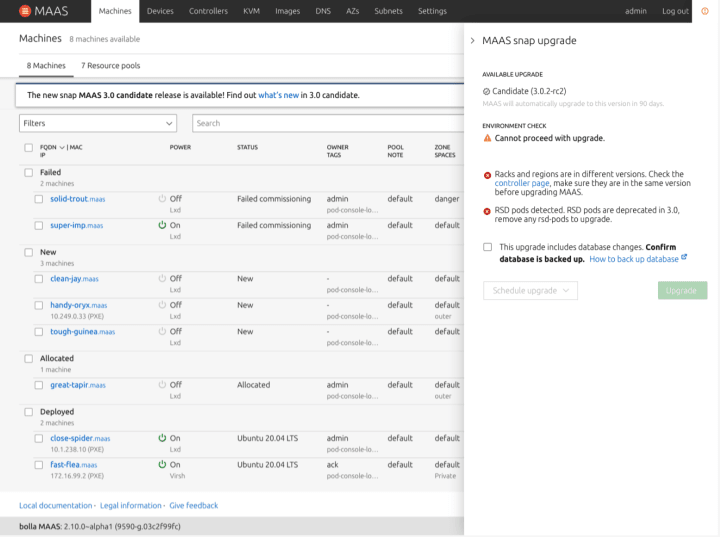Select the handy-oryx machine checkbox

tap(39, 305)
